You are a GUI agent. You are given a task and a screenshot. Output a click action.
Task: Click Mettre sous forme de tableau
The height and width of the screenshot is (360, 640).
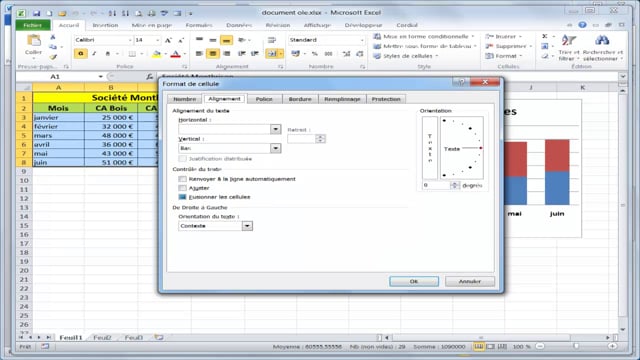[424, 46]
